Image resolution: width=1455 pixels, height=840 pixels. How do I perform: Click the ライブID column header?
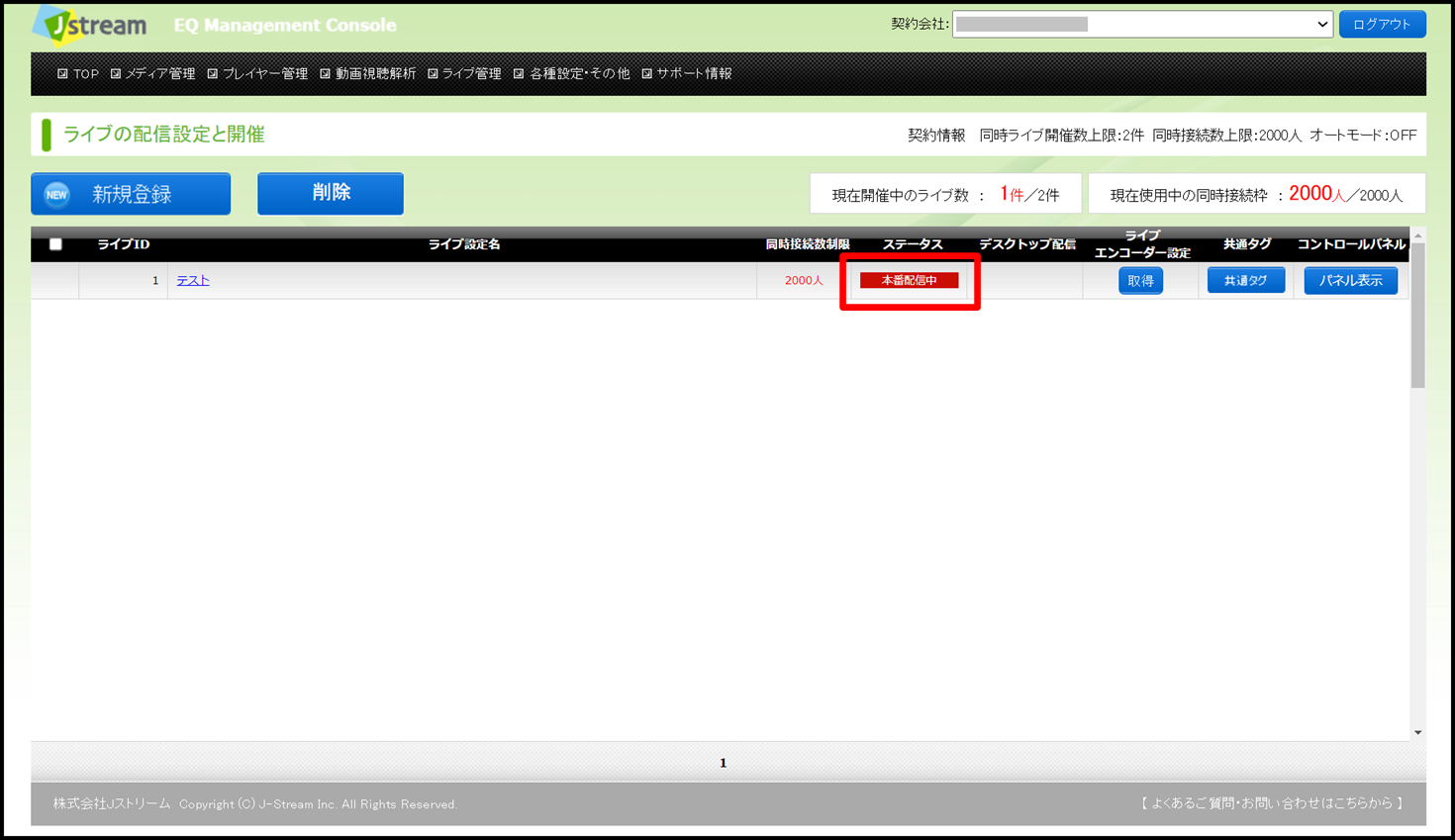(124, 244)
